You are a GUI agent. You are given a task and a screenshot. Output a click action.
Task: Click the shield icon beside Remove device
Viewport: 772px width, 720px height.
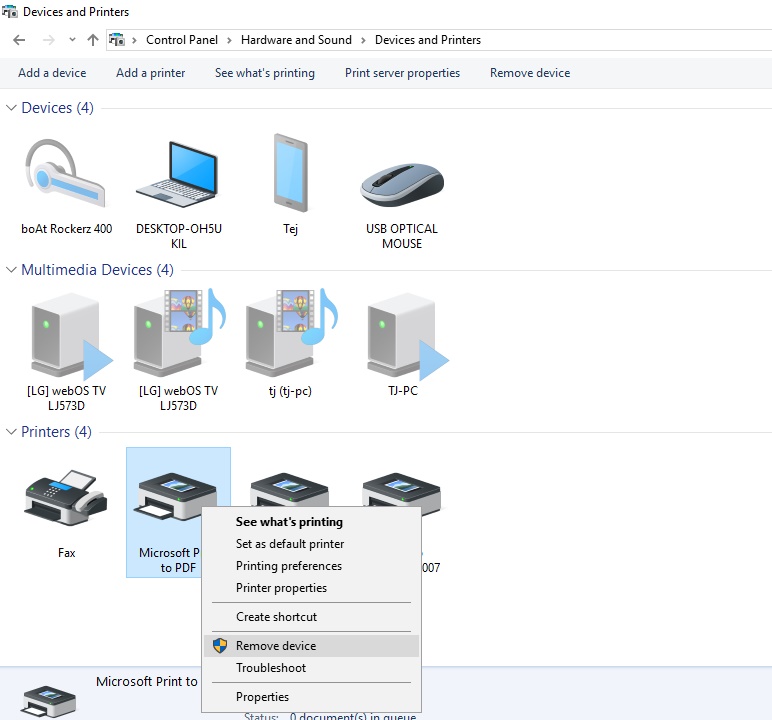pyautogui.click(x=220, y=646)
